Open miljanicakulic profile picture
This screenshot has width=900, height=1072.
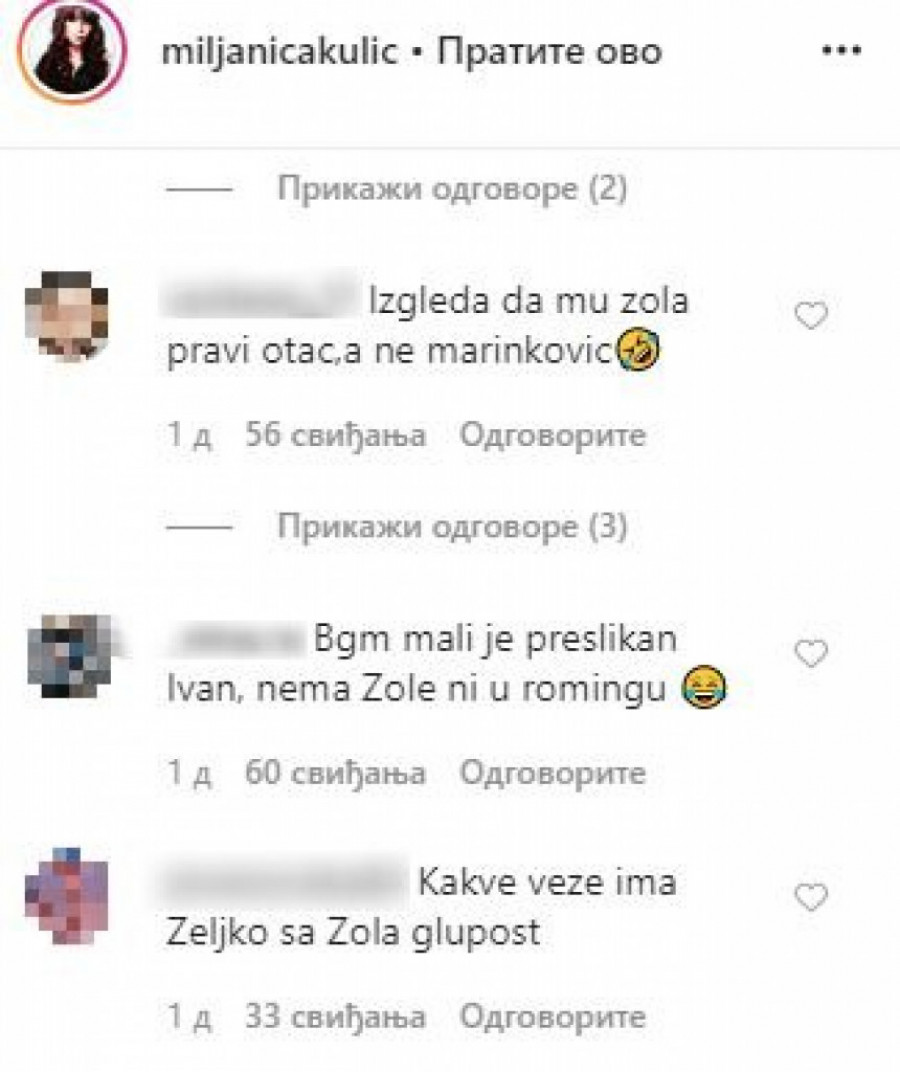(72, 52)
